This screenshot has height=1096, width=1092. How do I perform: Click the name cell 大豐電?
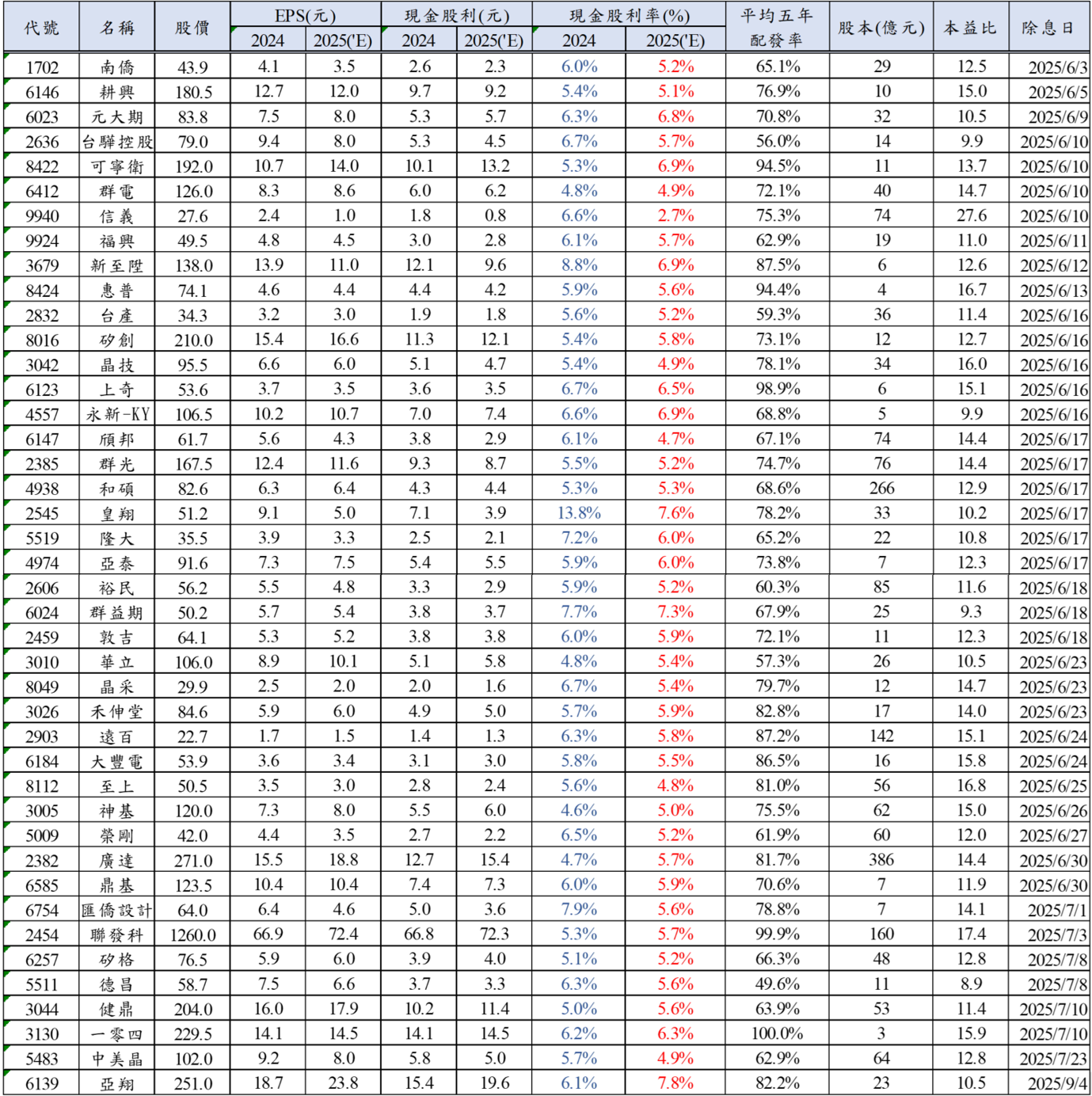point(117,762)
